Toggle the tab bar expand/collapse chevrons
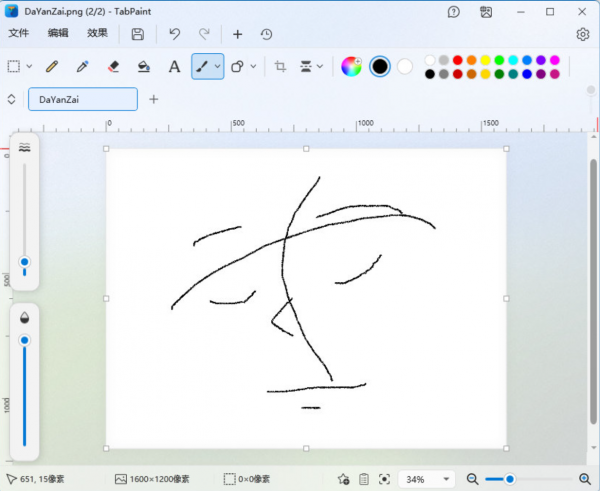This screenshot has width=600, height=491. pos(11,99)
